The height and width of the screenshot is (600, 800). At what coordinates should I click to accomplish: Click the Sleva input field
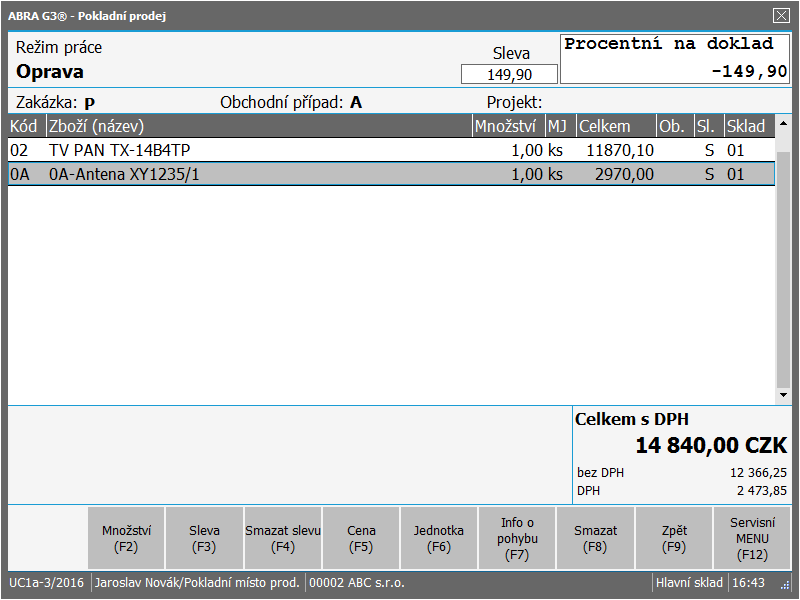510,75
